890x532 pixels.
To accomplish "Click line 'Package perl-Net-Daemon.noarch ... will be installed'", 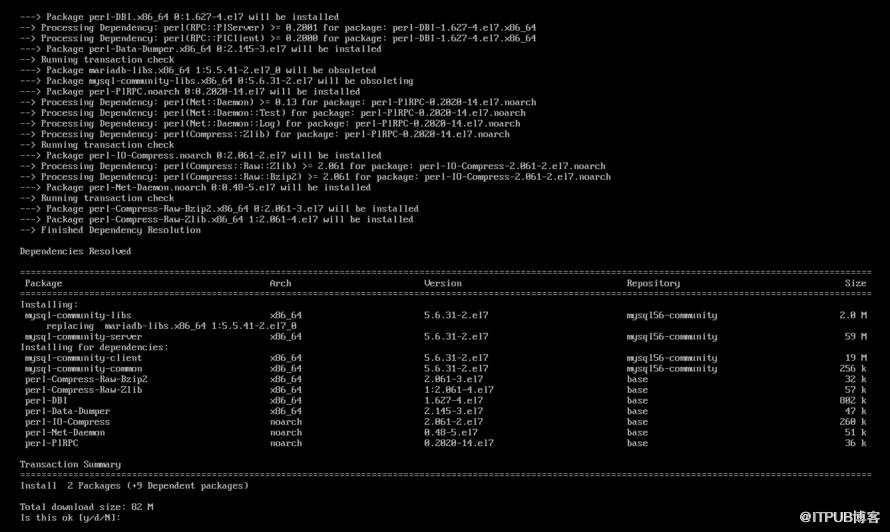I will [195, 187].
